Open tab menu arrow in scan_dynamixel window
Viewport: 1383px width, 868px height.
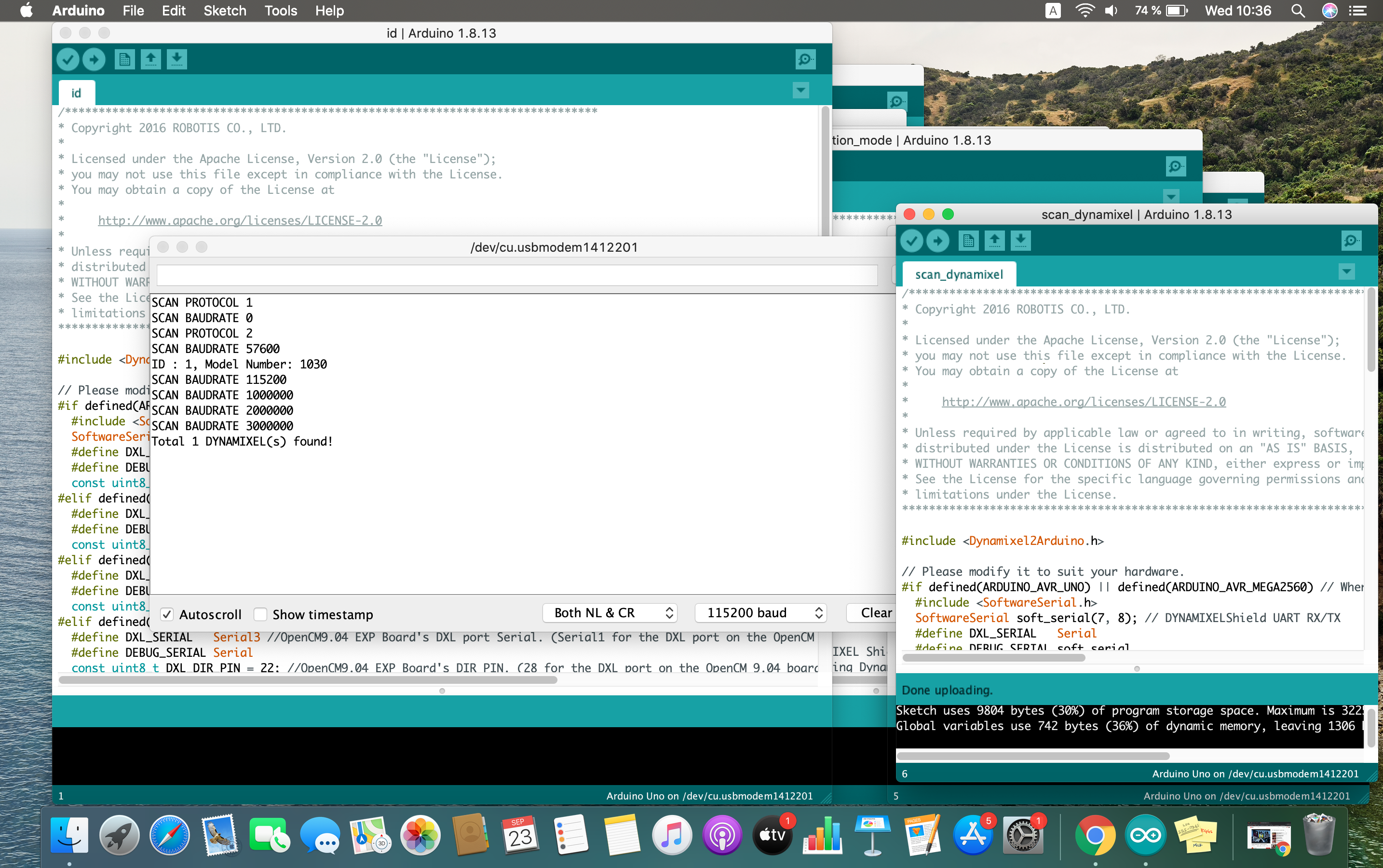pyautogui.click(x=1347, y=271)
